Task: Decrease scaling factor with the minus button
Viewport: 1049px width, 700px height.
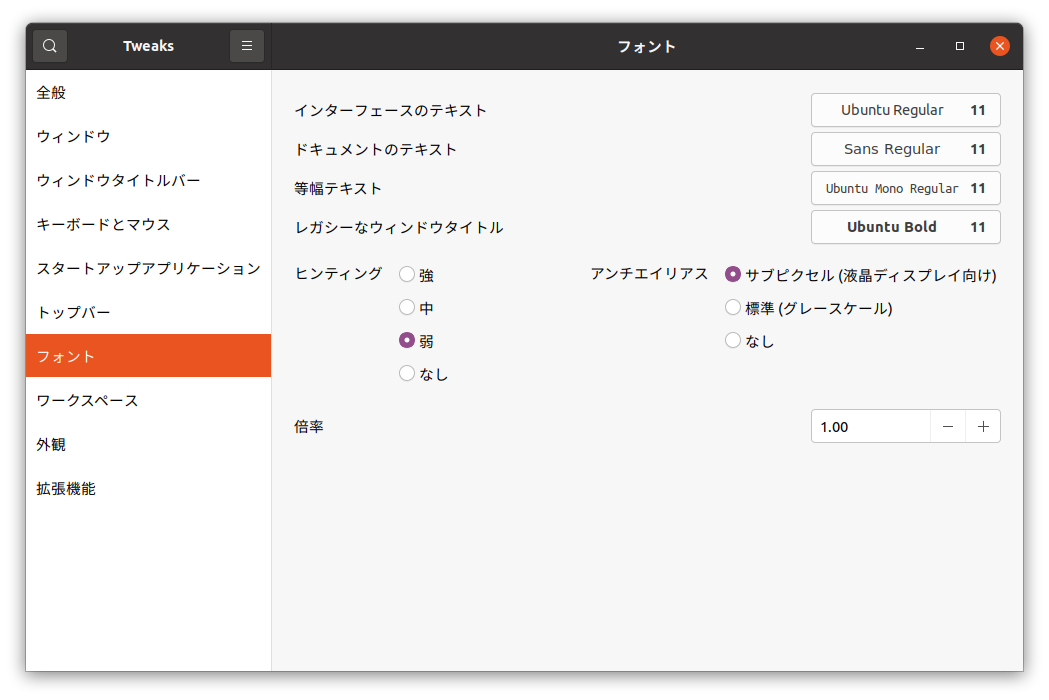Action: (x=948, y=426)
